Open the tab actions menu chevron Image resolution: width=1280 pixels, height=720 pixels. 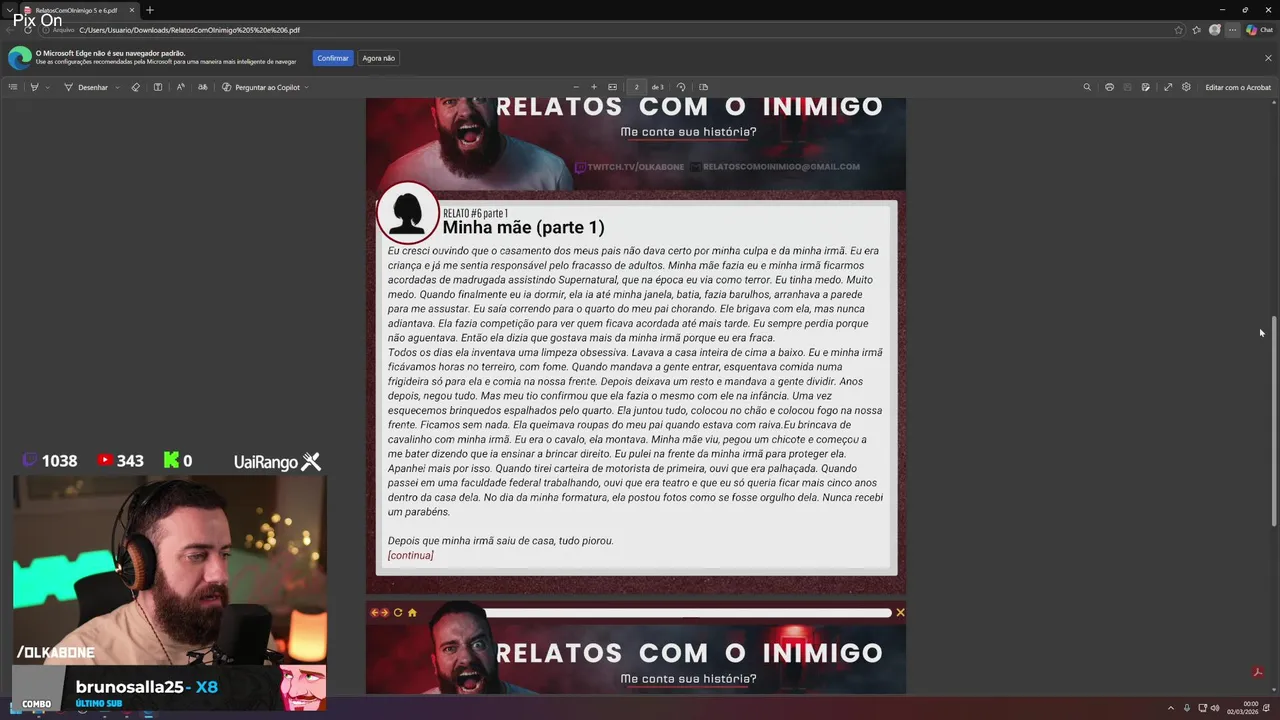click(x=8, y=10)
